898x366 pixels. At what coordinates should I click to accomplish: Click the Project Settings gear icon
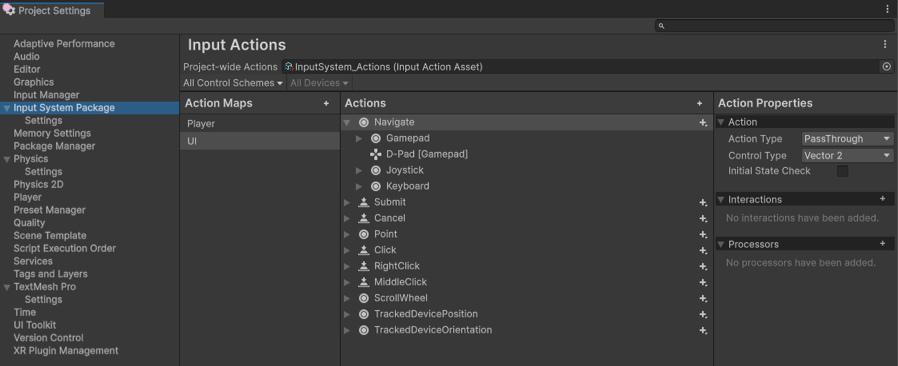click(x=9, y=10)
